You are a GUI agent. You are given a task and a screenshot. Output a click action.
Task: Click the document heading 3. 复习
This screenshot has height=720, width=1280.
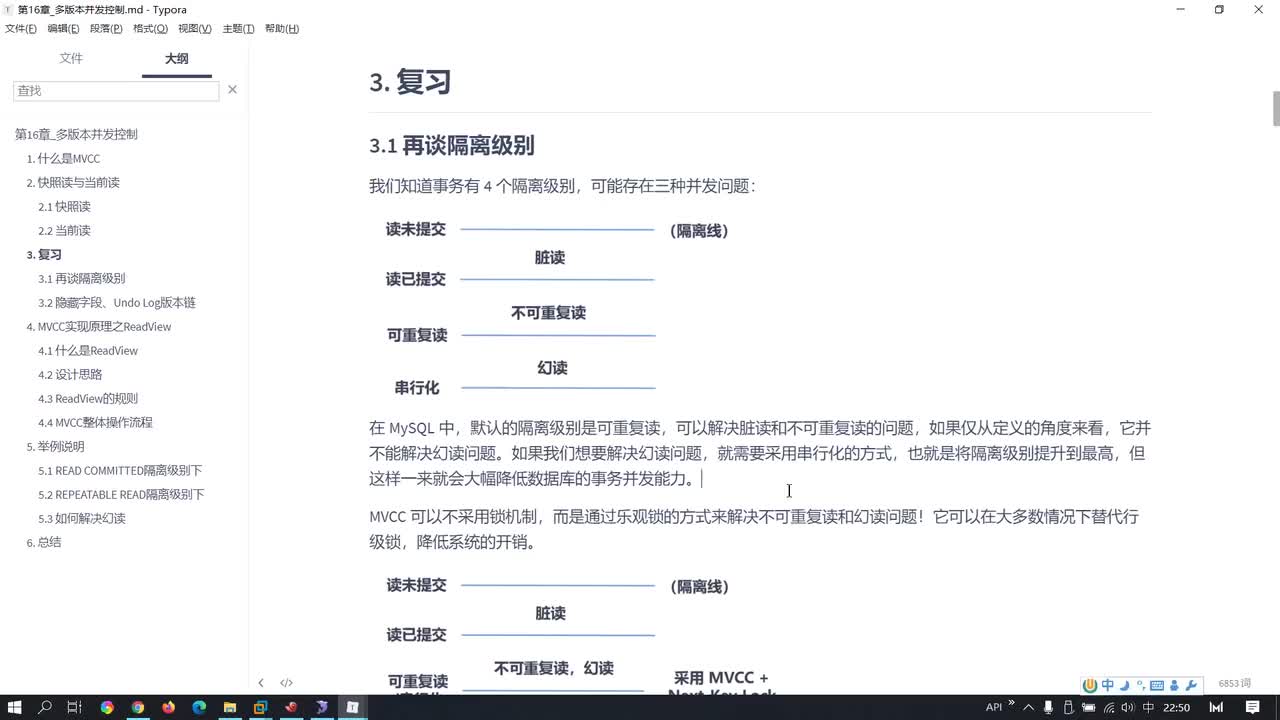tap(410, 82)
